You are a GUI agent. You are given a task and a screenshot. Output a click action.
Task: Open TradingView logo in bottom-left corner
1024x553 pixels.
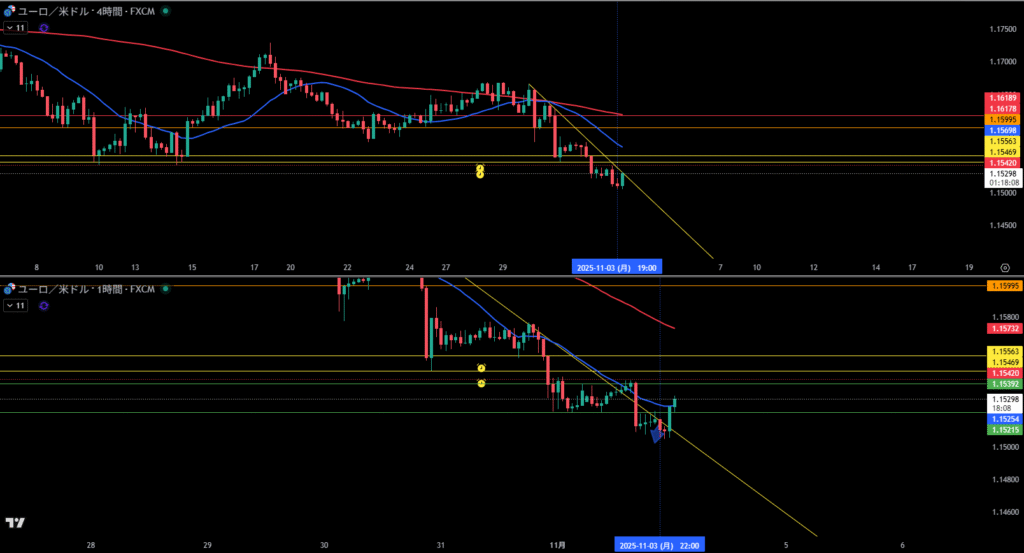point(15,523)
